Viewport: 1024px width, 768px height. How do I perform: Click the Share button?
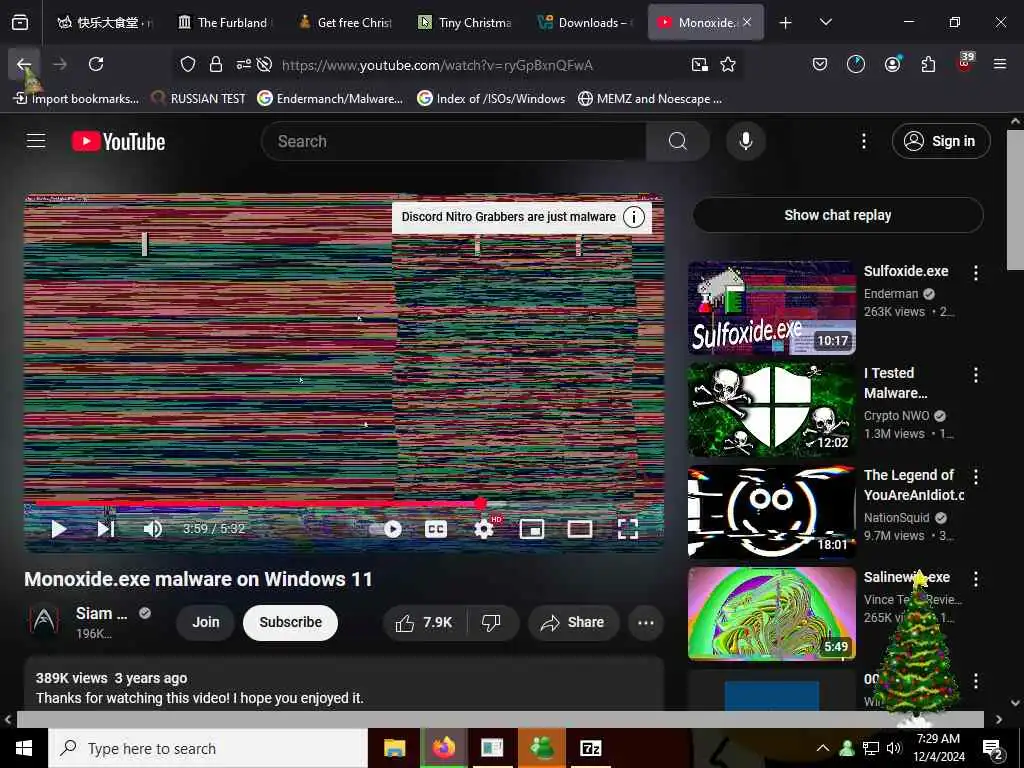pos(572,622)
